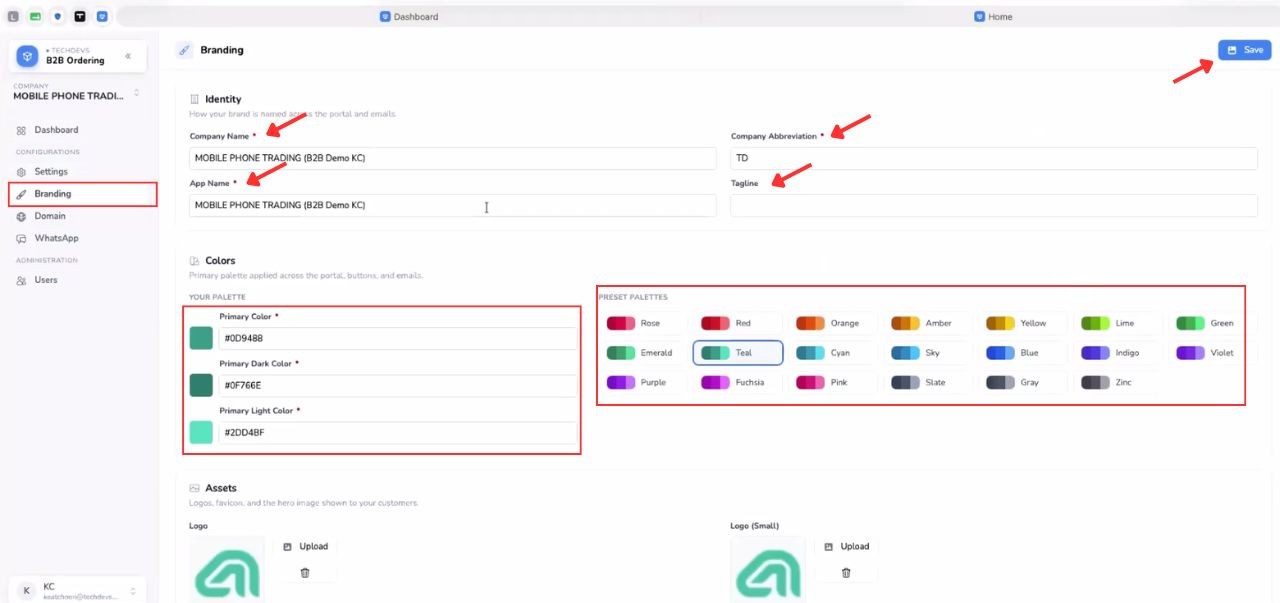The image size is (1280, 603).
Task: Focus the Company Name input field
Action: pyautogui.click(x=453, y=158)
